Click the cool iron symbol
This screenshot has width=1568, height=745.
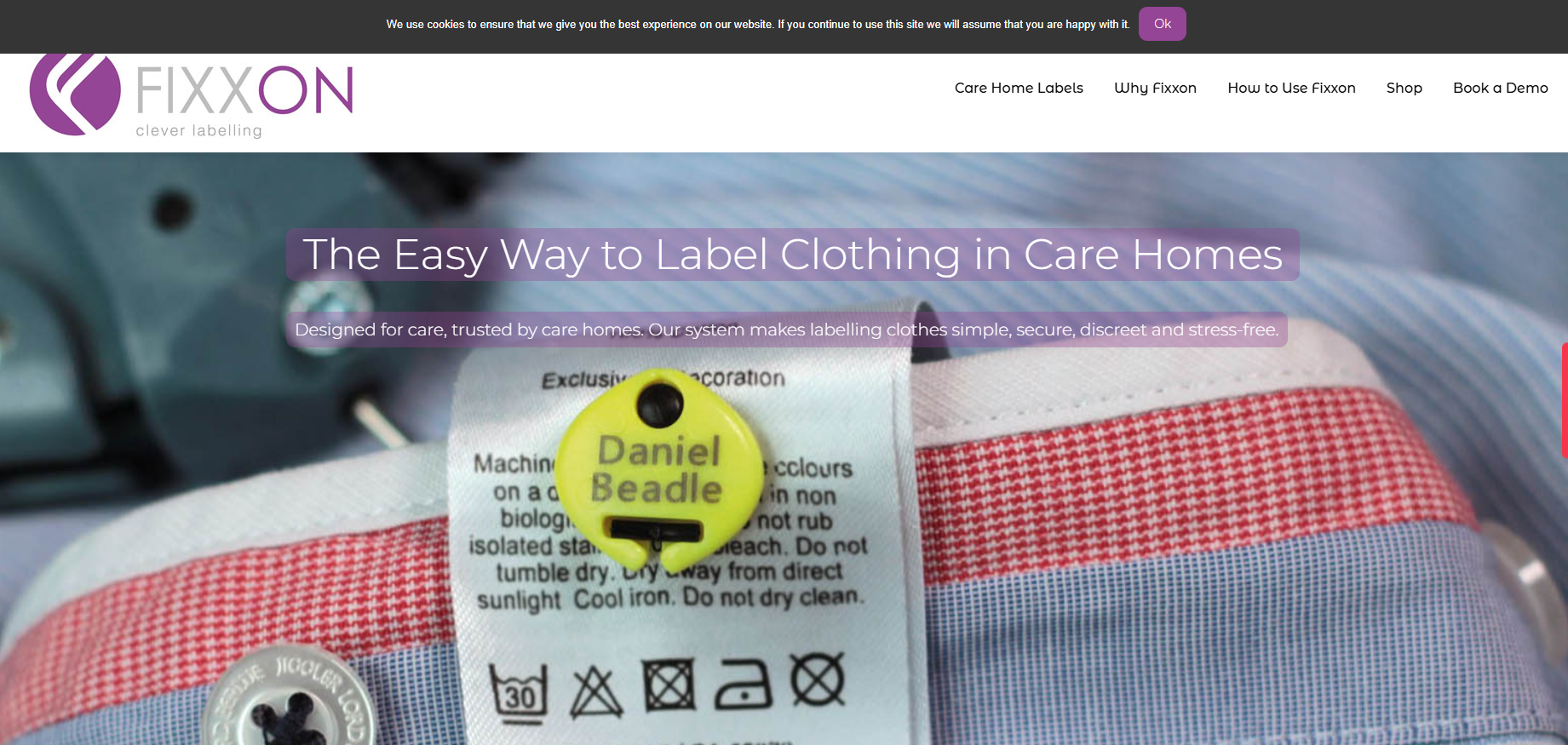click(744, 683)
